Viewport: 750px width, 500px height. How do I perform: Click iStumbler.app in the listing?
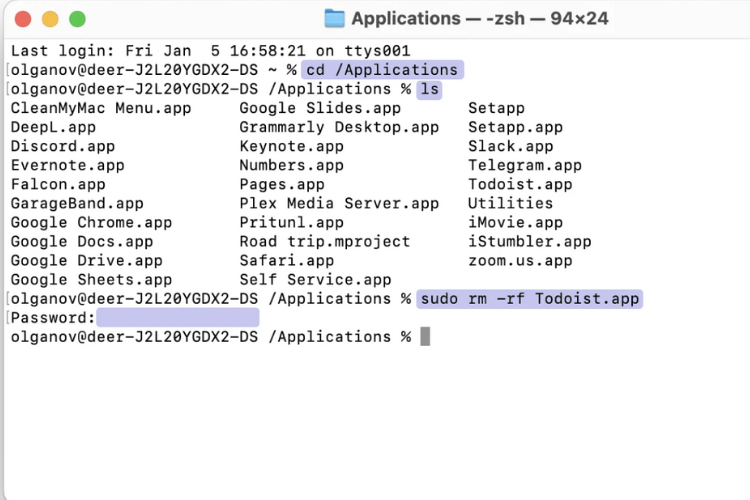click(529, 242)
